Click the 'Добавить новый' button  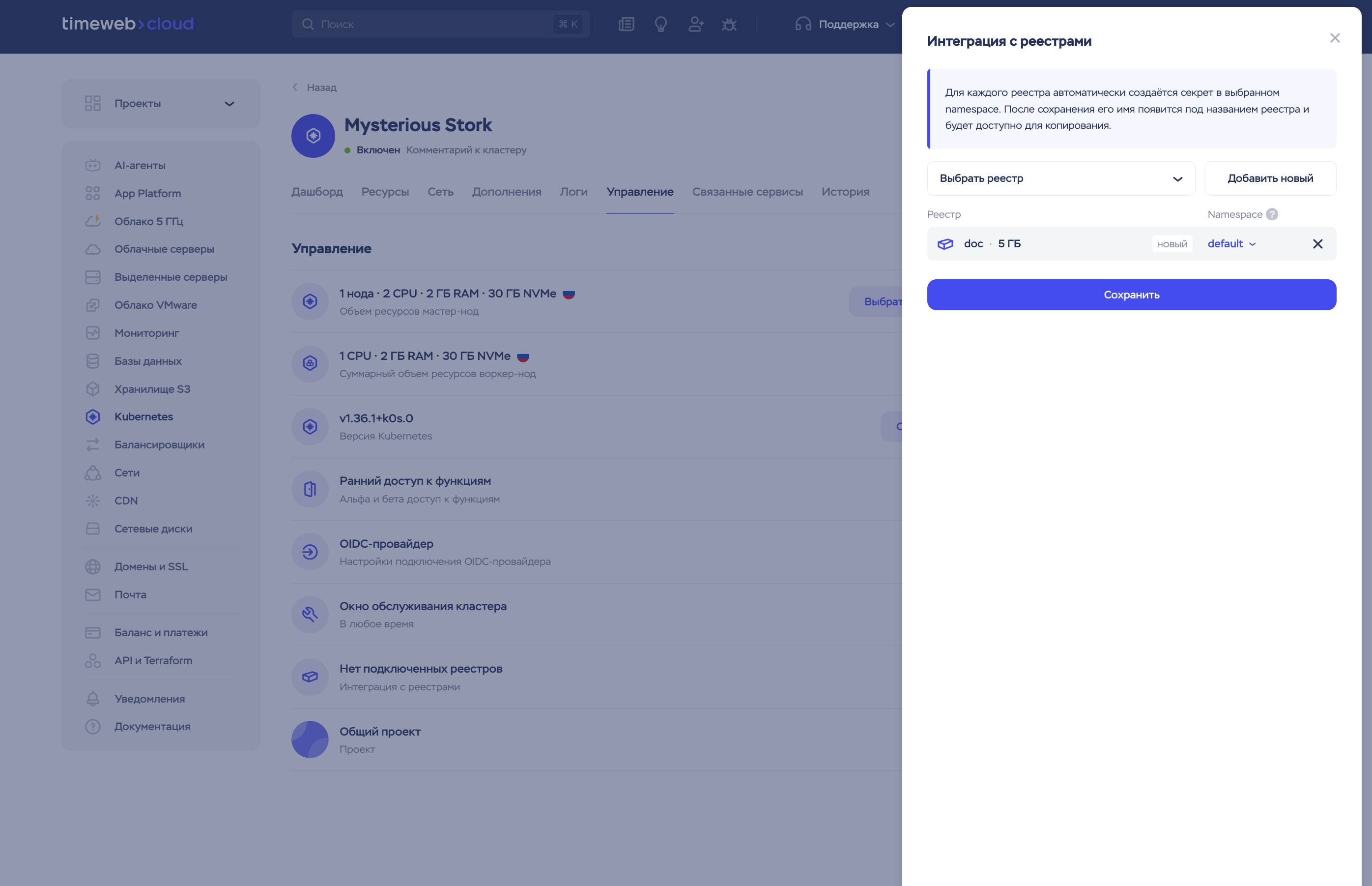pyautogui.click(x=1270, y=178)
